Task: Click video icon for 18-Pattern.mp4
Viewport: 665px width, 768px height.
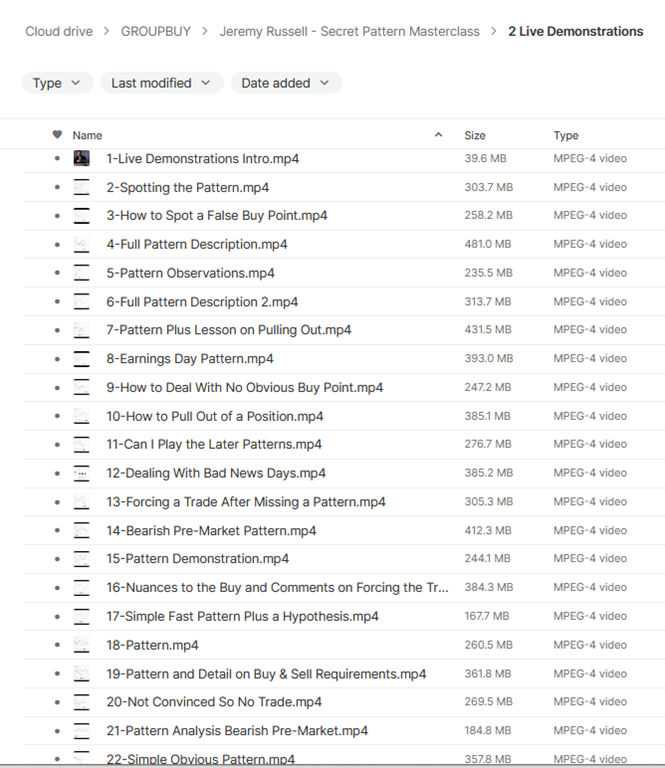Action: coord(81,645)
